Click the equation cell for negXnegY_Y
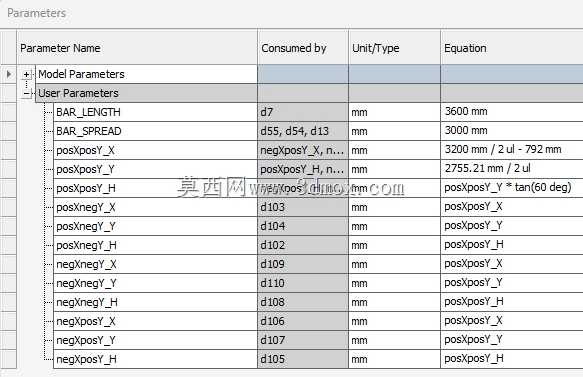The height and width of the screenshot is (377, 583). pos(512,283)
